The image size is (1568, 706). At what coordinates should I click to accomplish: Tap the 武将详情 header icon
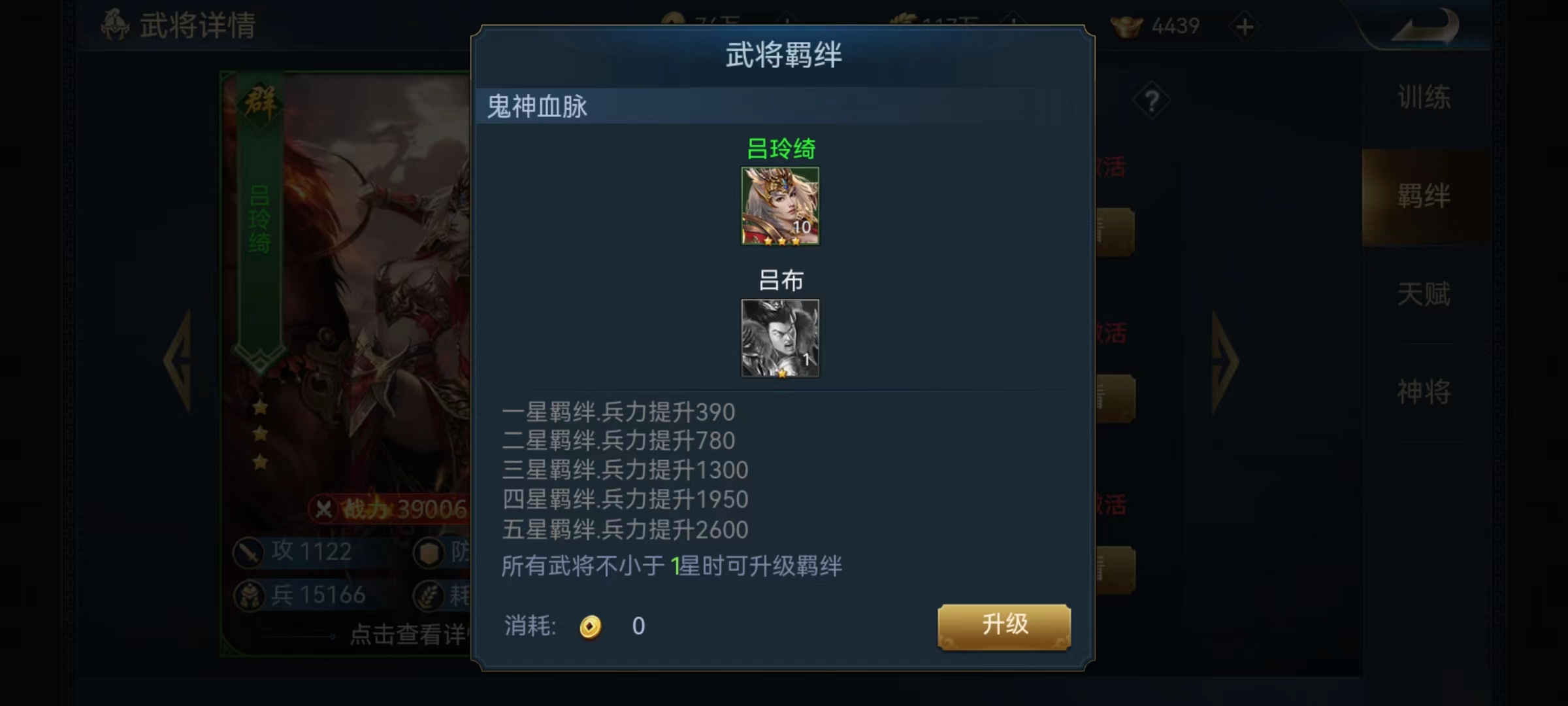115,25
